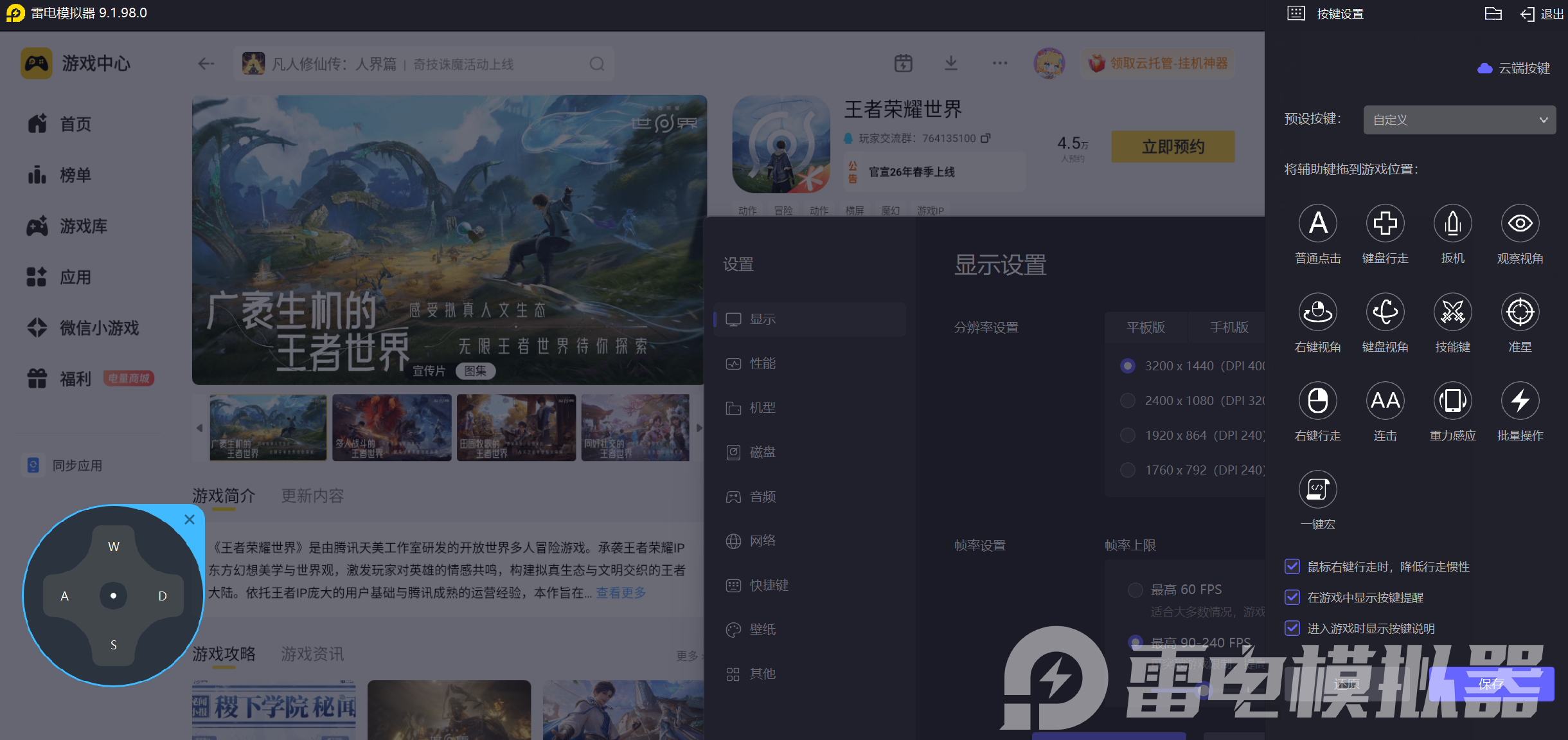Open the 音频 settings section
This screenshot has height=740, width=1568.
pyautogui.click(x=810, y=497)
